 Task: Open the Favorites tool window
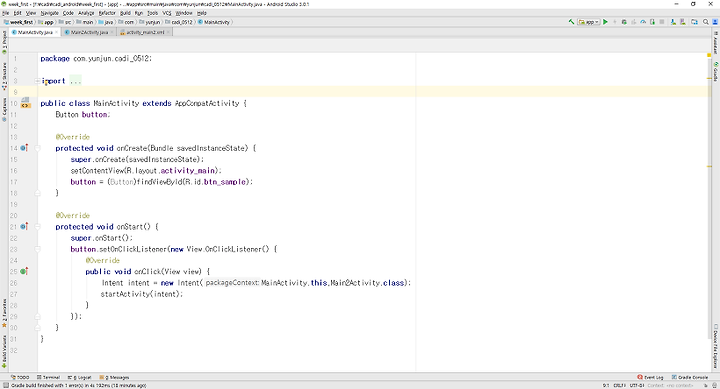4,313
